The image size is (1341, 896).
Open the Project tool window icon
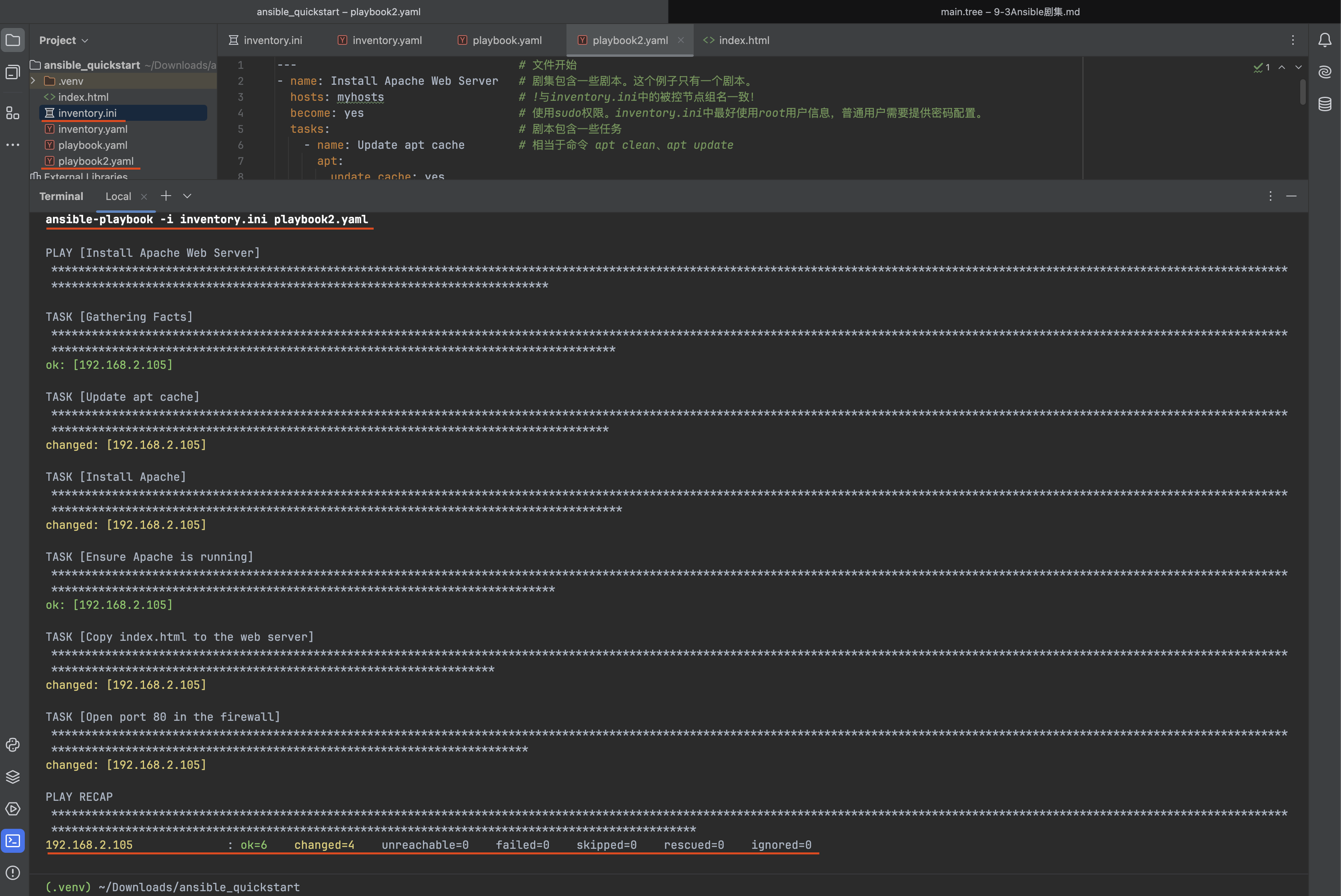(12, 40)
